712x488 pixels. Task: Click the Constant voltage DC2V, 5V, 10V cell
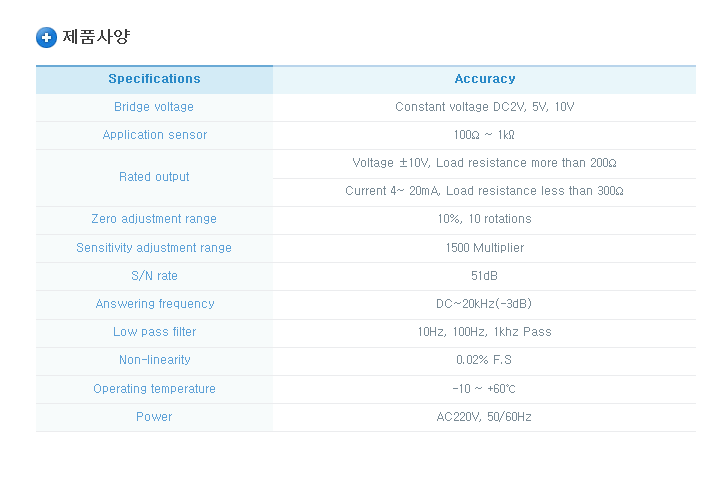(x=485, y=107)
